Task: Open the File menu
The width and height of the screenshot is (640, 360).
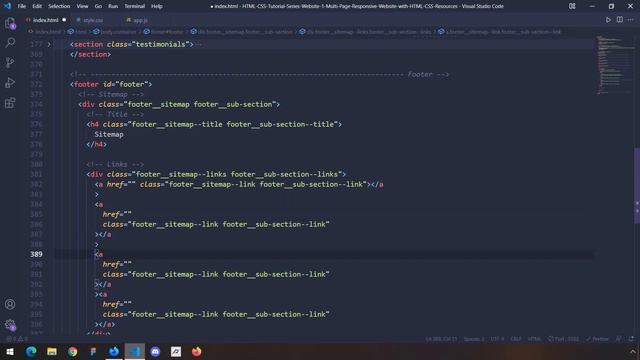Action: pyautogui.click(x=22, y=6)
